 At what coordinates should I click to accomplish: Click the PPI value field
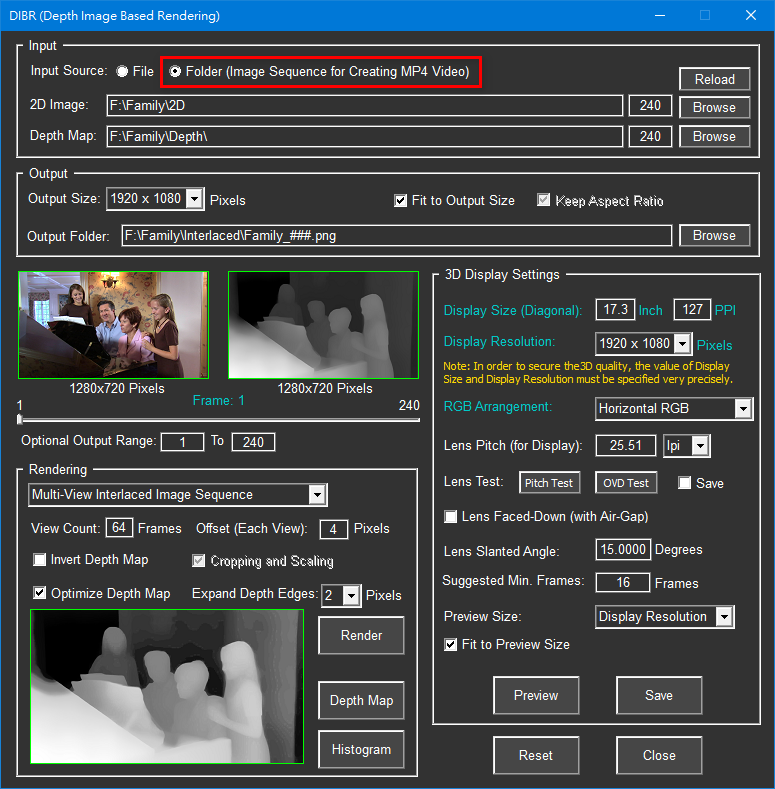click(692, 309)
